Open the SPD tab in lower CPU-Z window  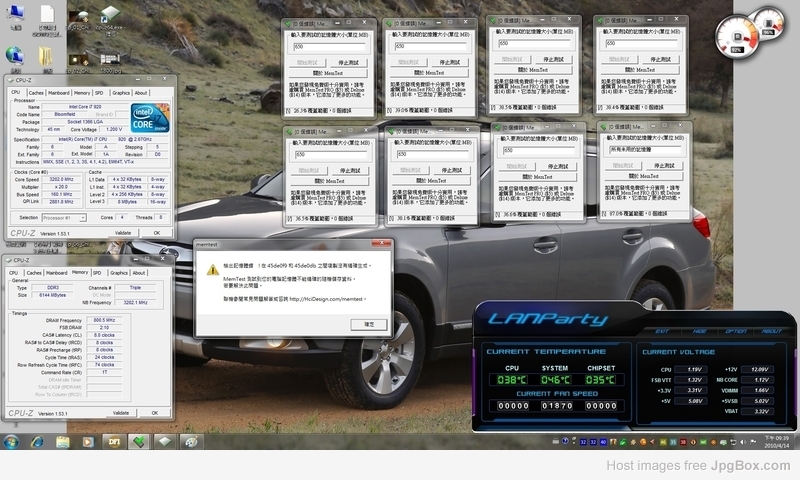[97, 272]
